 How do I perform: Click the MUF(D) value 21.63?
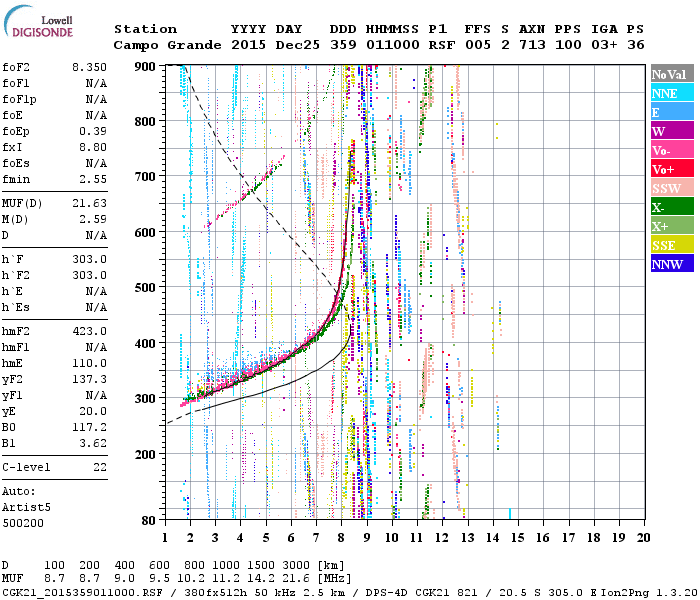coord(89,203)
